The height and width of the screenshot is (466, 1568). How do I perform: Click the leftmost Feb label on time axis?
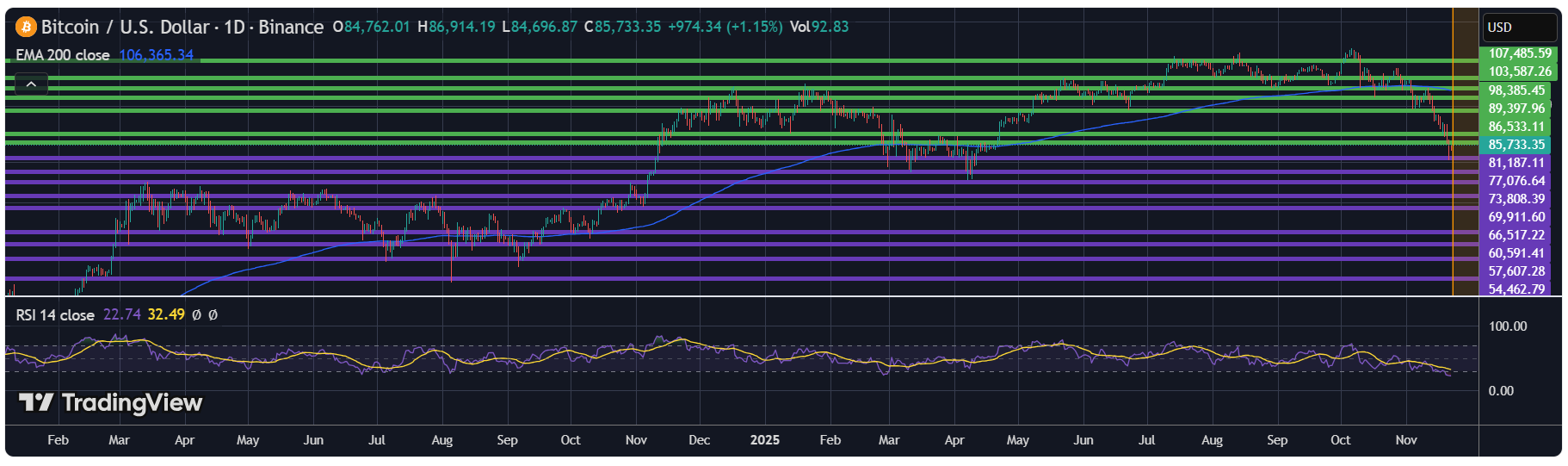(x=58, y=440)
